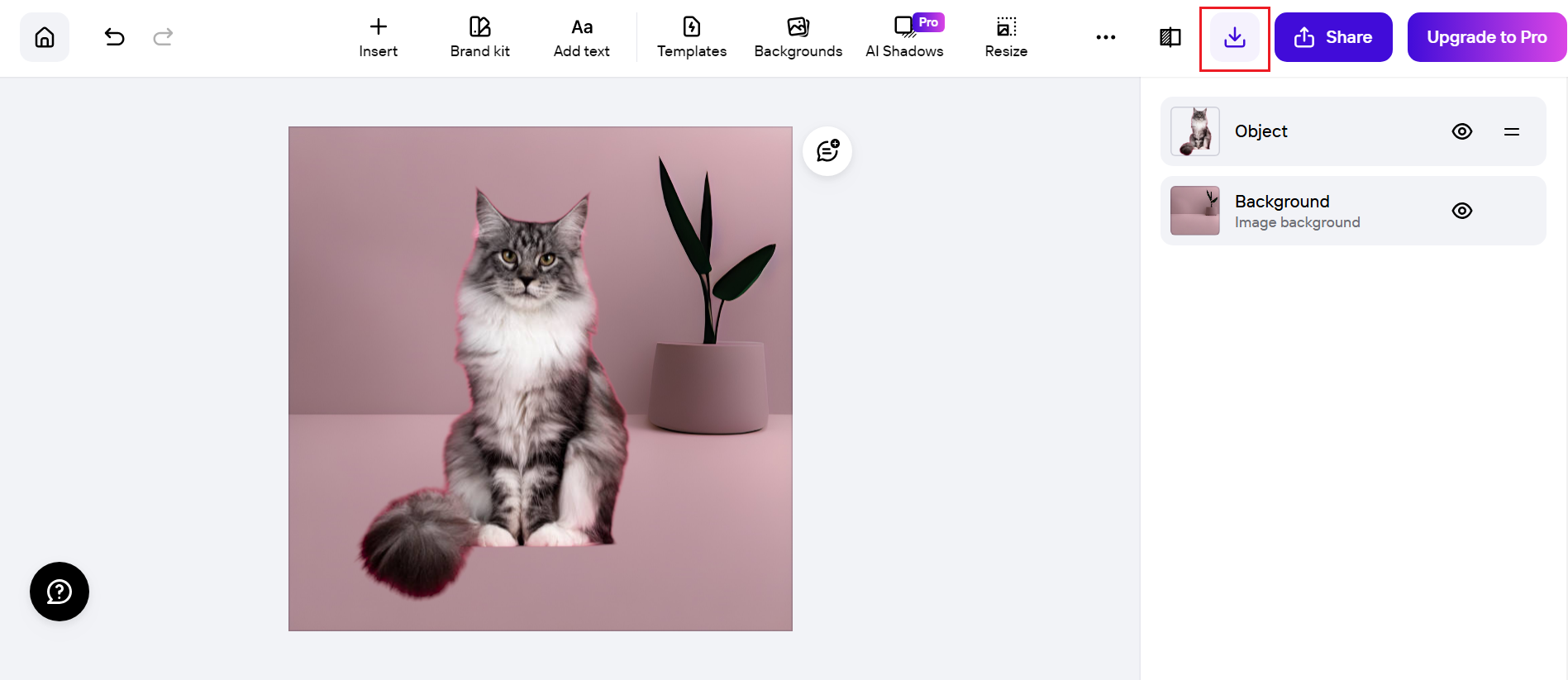Open the add comment bubble by canvas

coord(827,151)
